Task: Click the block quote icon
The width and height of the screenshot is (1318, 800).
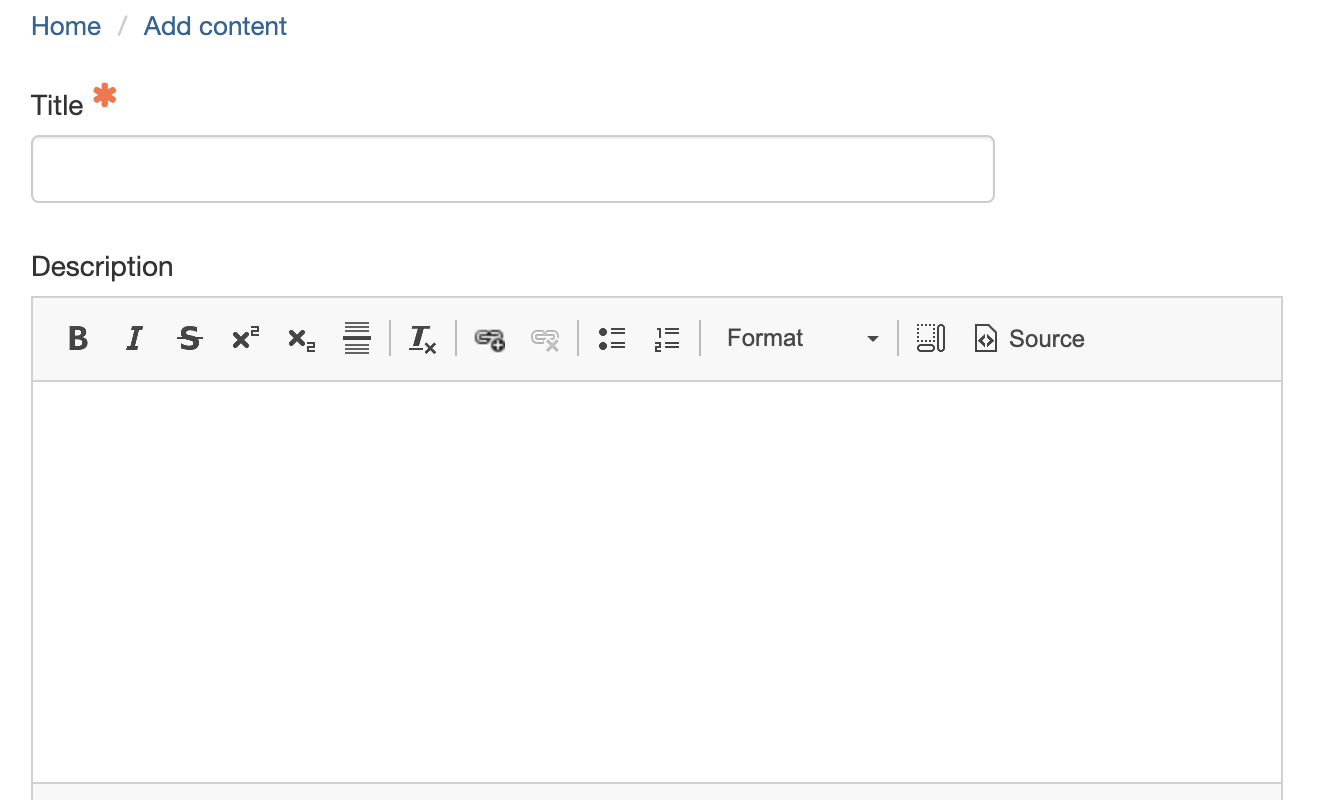Action: tap(356, 338)
